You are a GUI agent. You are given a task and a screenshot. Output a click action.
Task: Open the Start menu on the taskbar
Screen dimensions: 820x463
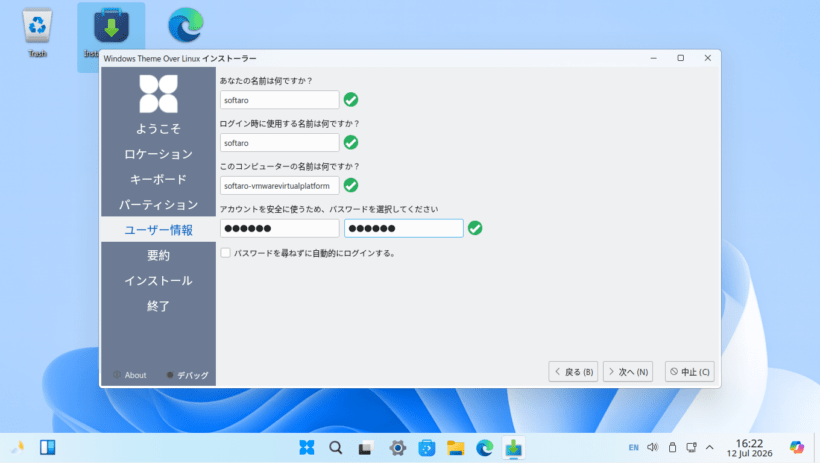[306, 448]
